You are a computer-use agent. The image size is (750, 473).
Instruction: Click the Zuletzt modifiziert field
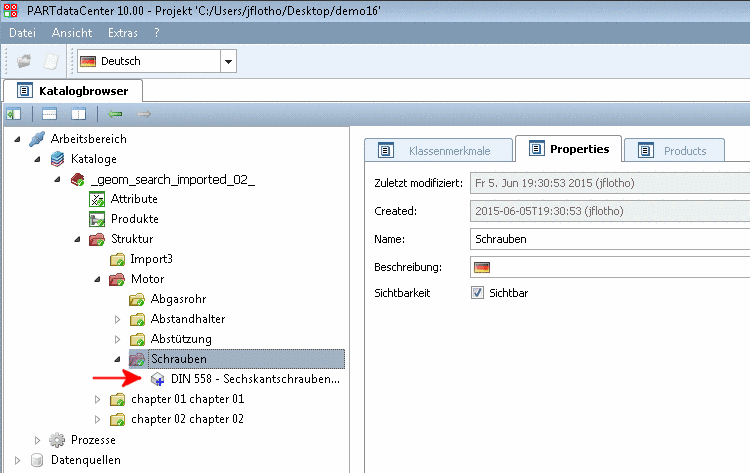click(610, 183)
